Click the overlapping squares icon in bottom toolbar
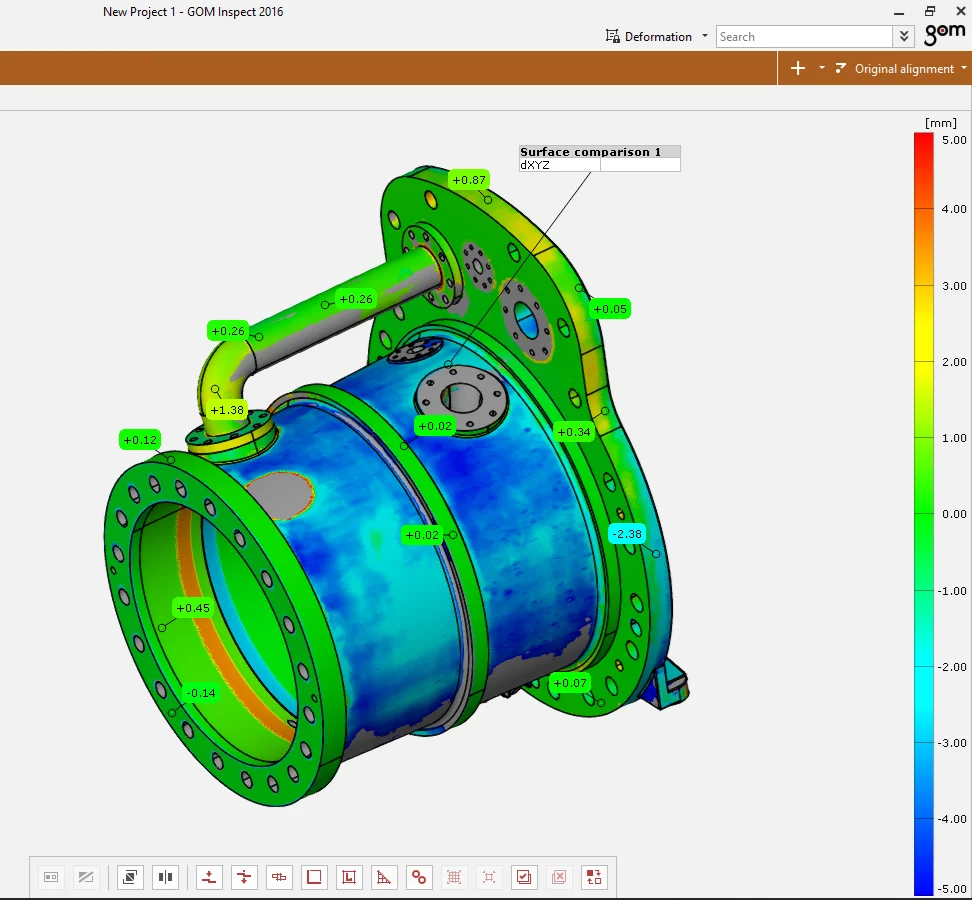The width and height of the screenshot is (972, 900). pyautogui.click(x=130, y=877)
